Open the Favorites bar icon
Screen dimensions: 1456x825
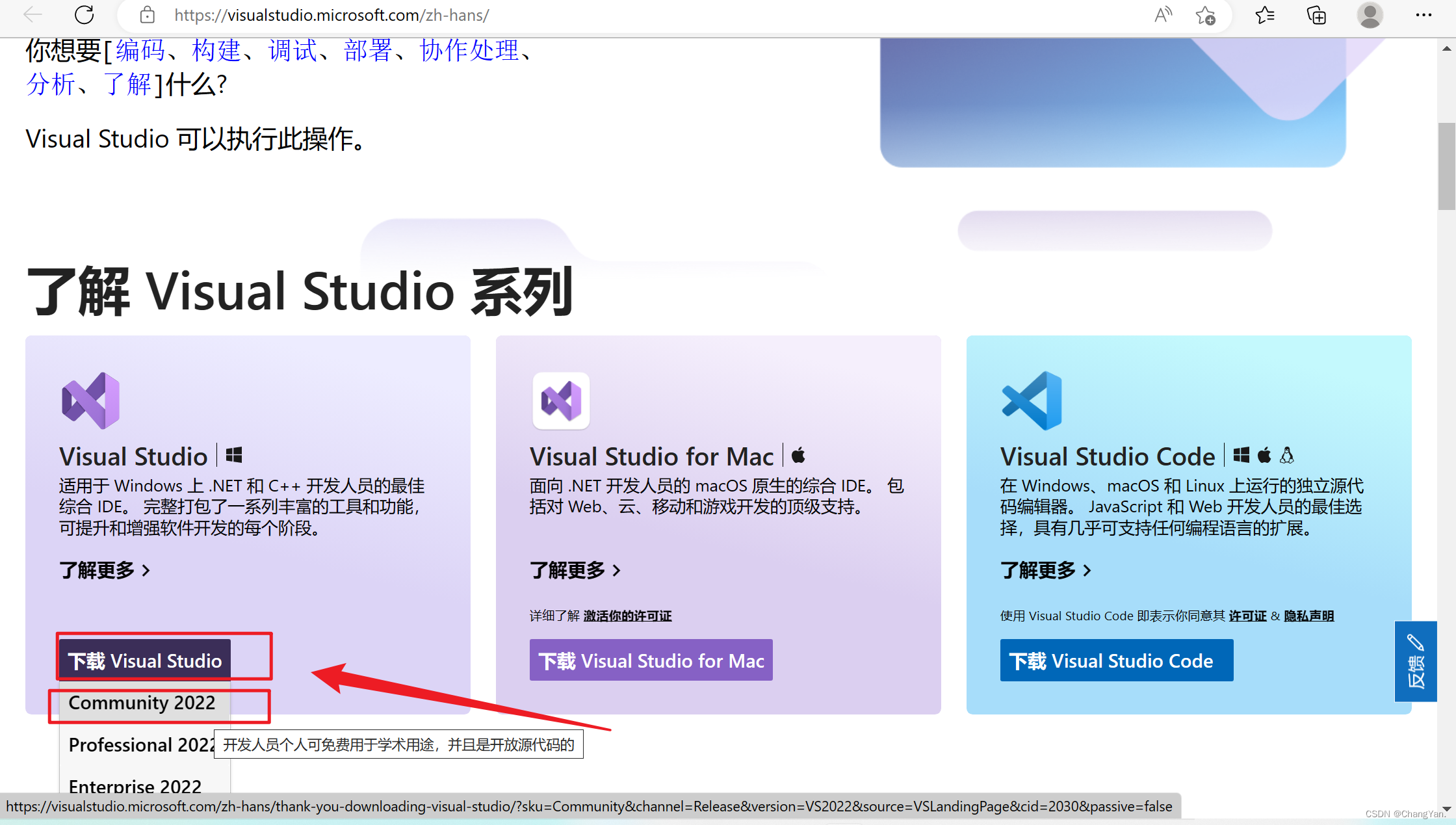(x=1264, y=14)
